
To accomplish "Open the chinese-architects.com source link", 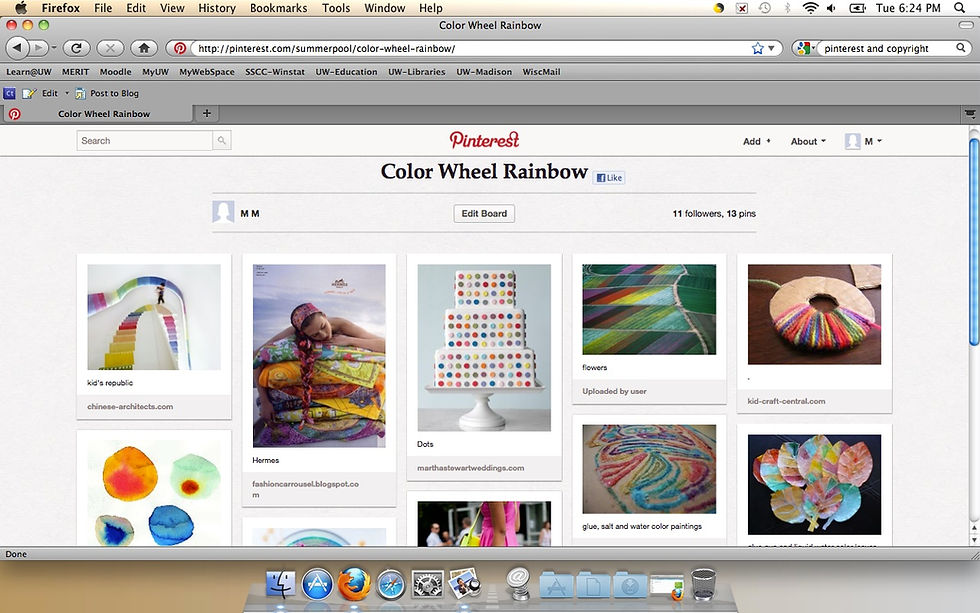I will [x=130, y=406].
